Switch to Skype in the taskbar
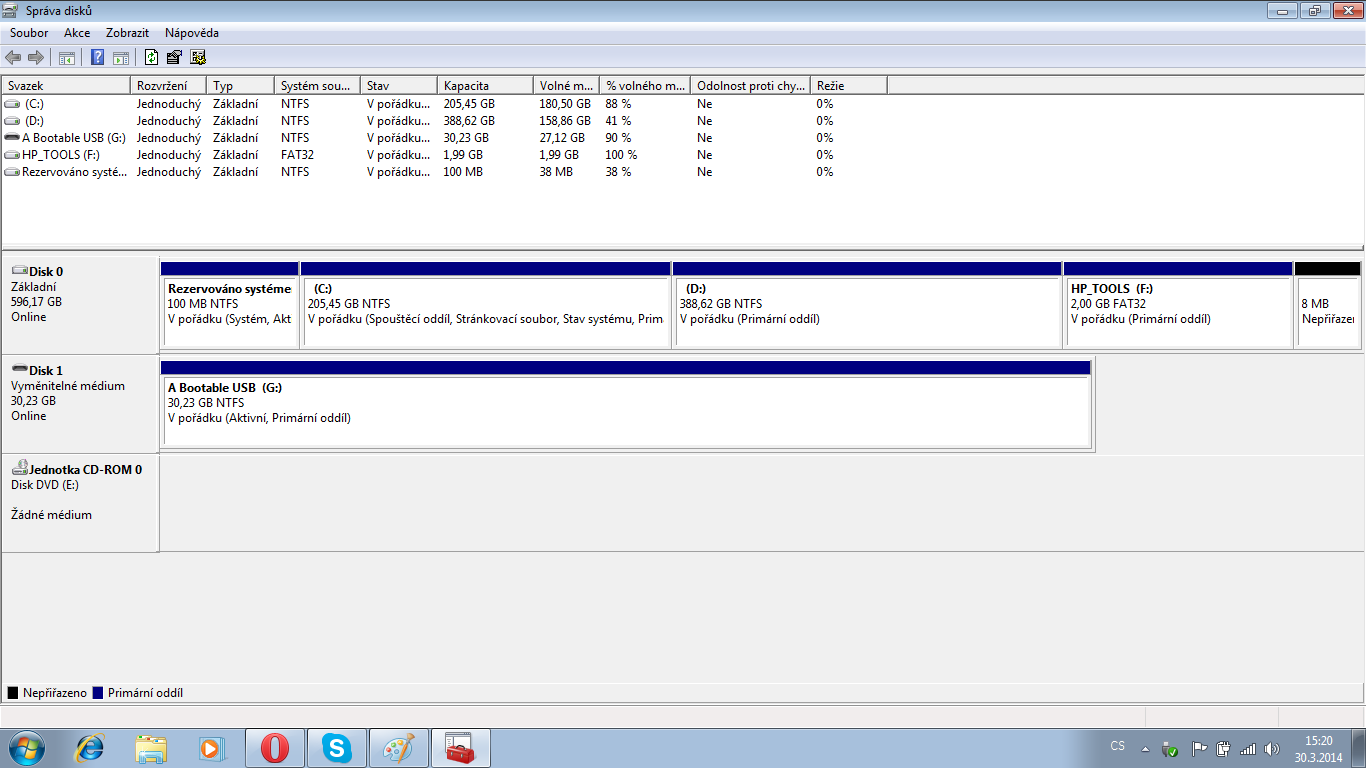 point(337,748)
